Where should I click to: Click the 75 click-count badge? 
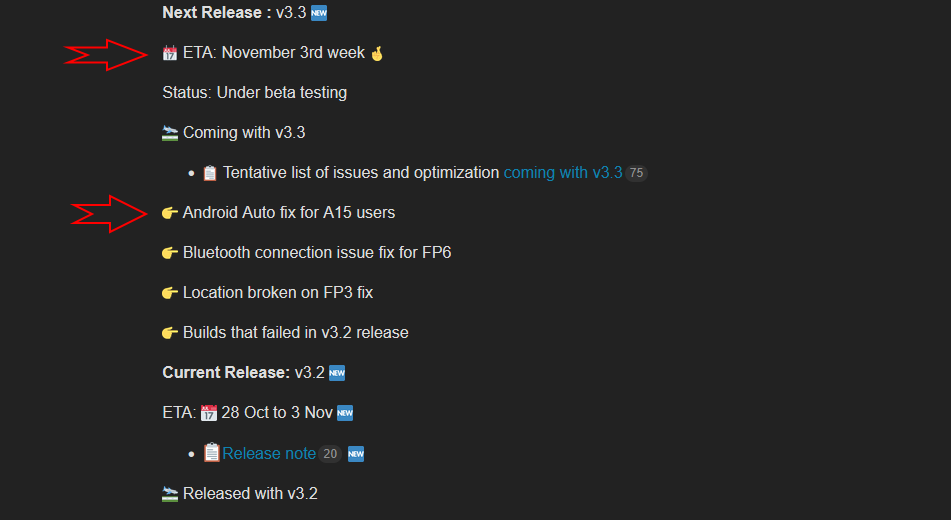click(636, 173)
